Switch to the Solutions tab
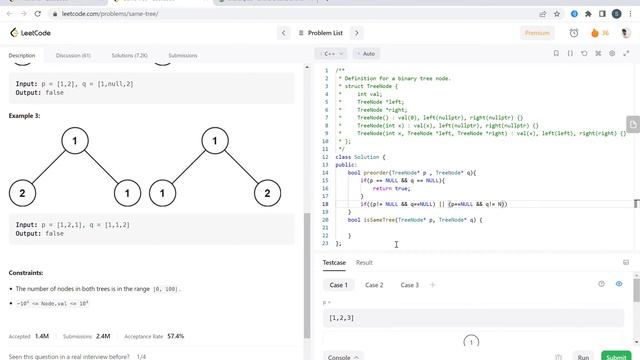This screenshot has height=360, width=640. pyautogui.click(x=130, y=55)
